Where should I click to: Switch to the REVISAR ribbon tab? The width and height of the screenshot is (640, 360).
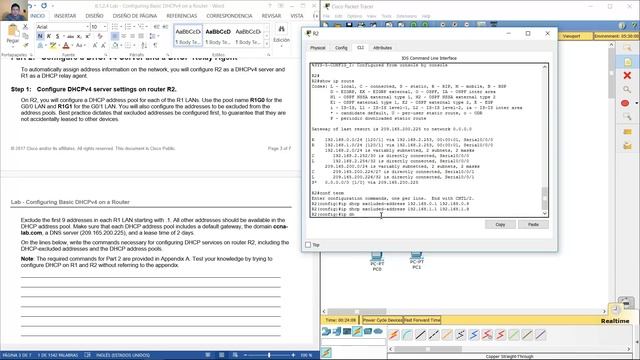(x=271, y=16)
